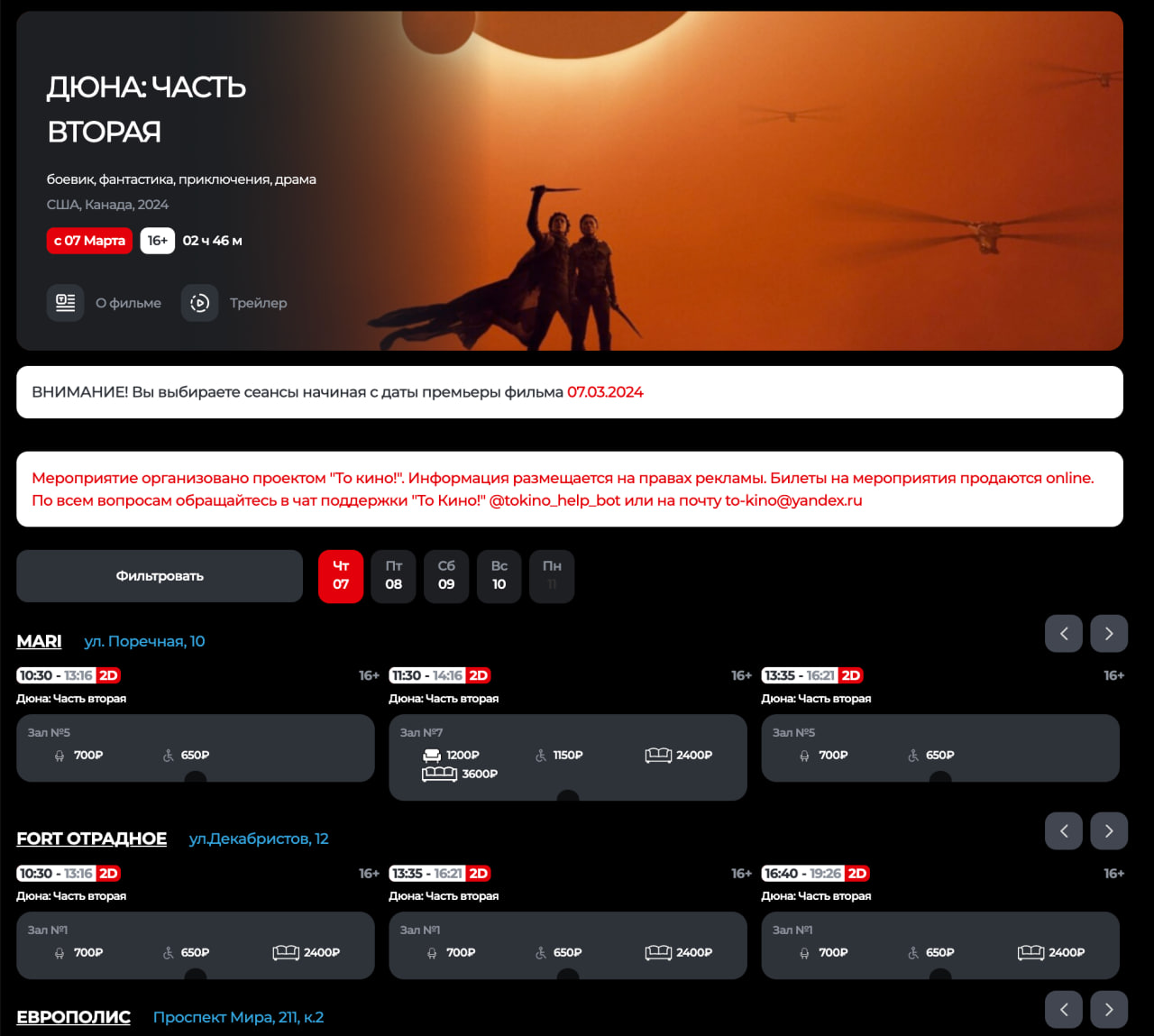Select Saturday 09 date tab

446,576
